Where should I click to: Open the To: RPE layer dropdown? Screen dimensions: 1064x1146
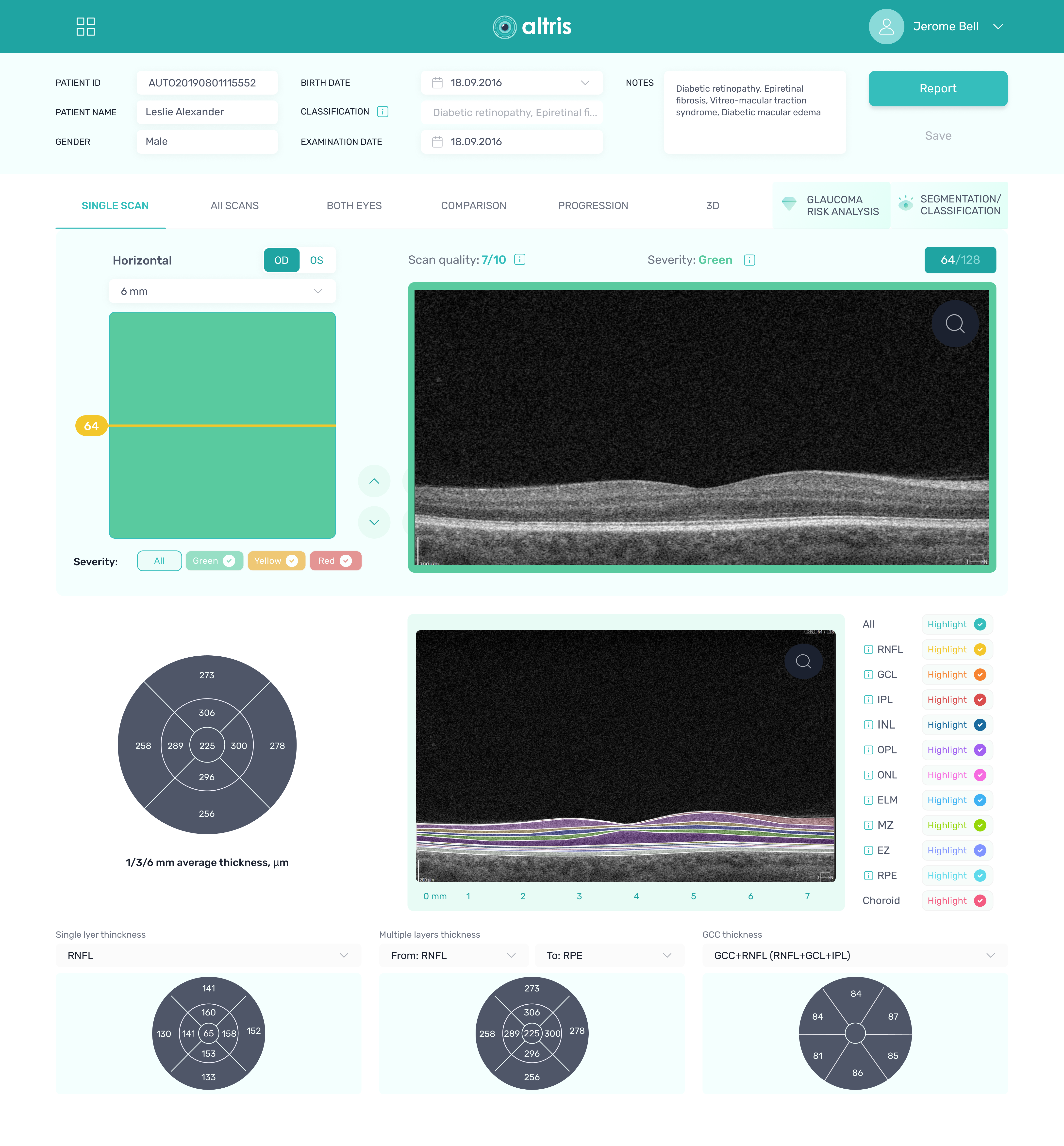609,955
